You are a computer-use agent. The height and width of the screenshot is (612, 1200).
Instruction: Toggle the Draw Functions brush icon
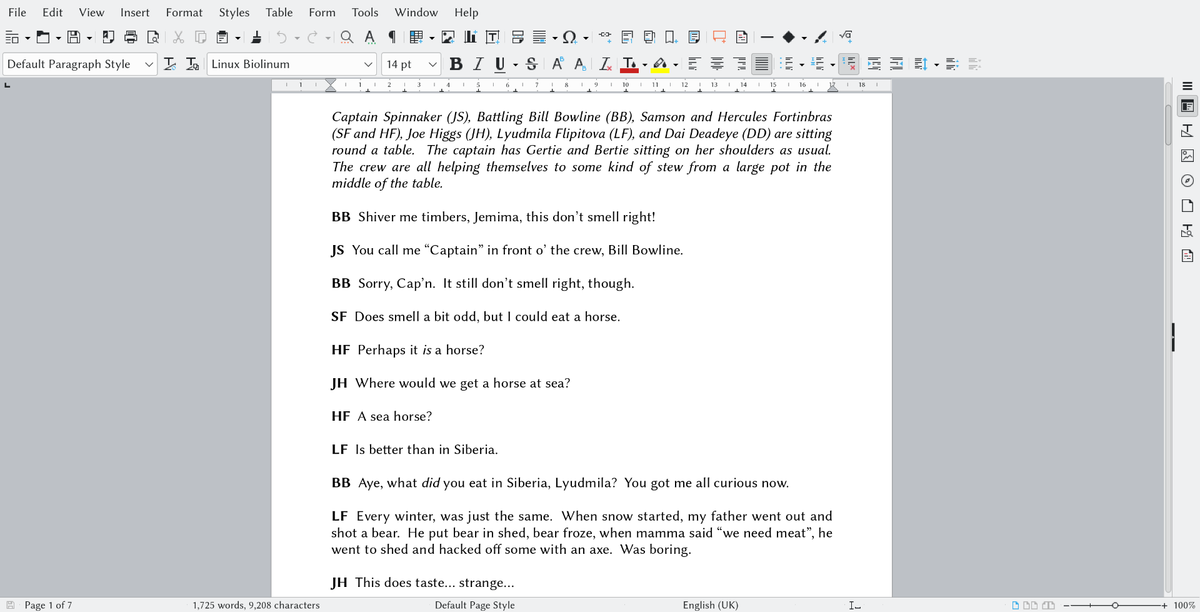[x=820, y=37]
